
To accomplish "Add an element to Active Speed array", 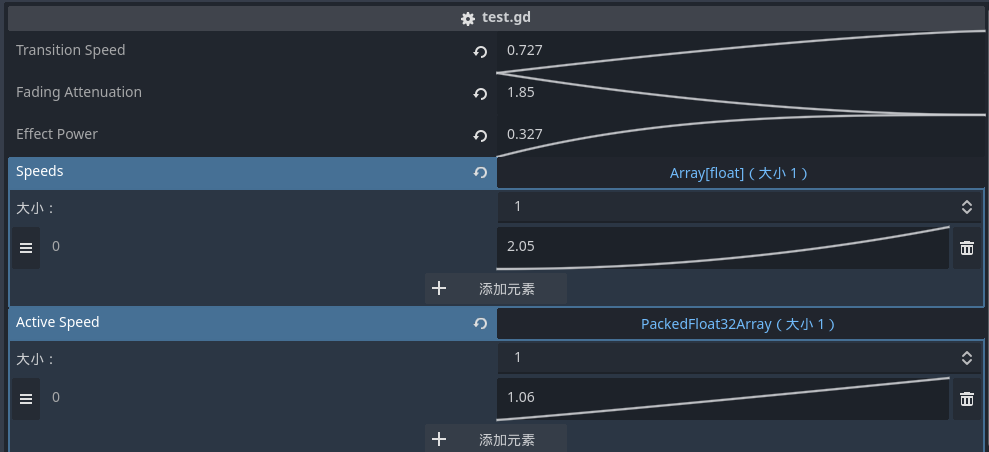I will point(496,439).
